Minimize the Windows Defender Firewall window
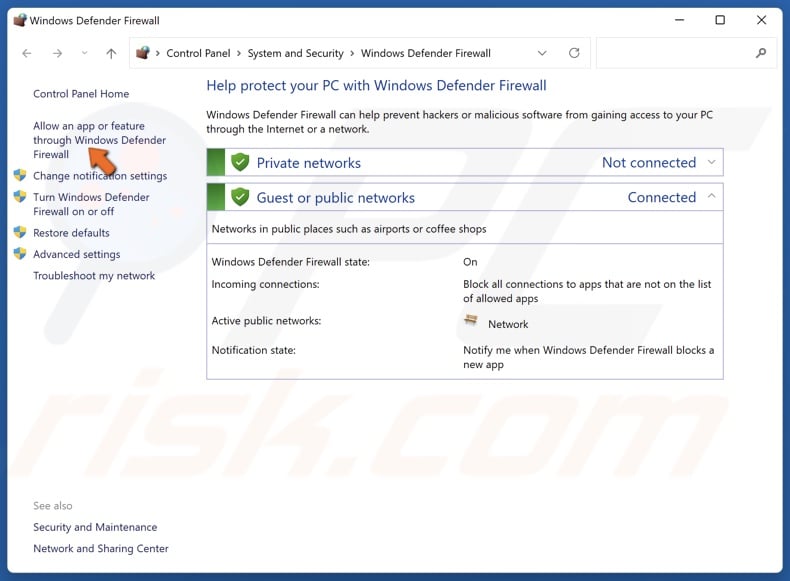Image resolution: width=790 pixels, height=581 pixels. point(680,20)
